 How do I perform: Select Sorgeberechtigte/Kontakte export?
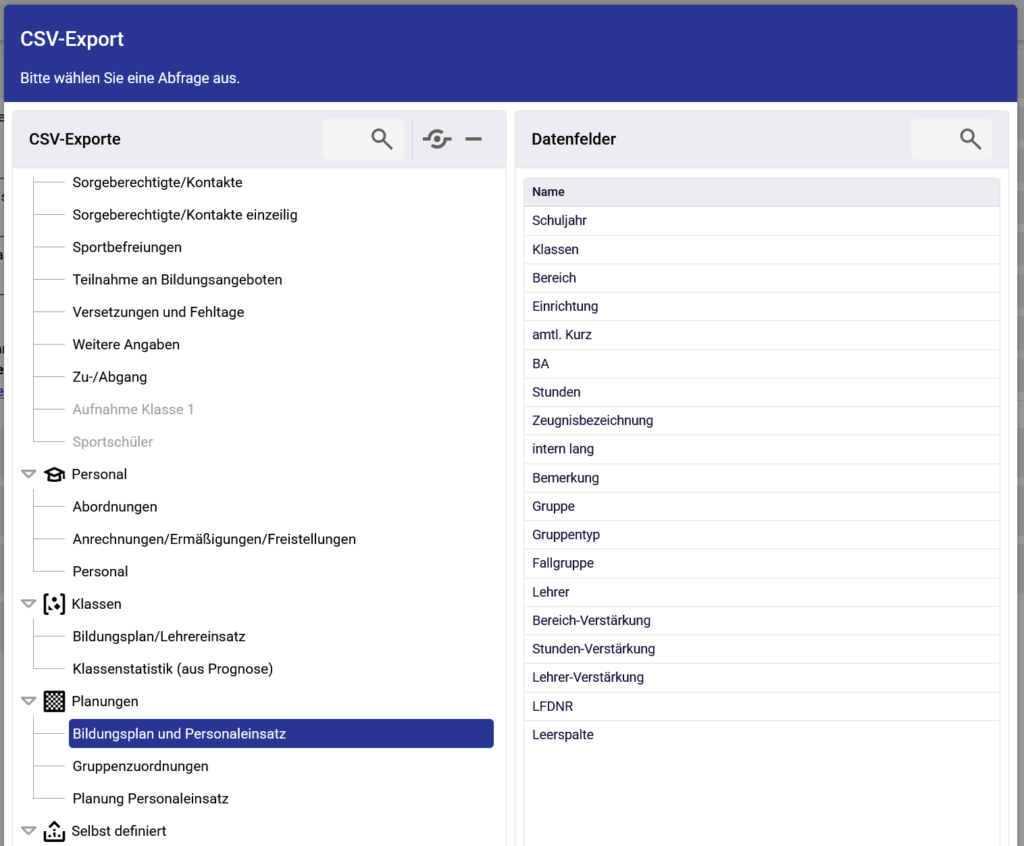(x=157, y=182)
